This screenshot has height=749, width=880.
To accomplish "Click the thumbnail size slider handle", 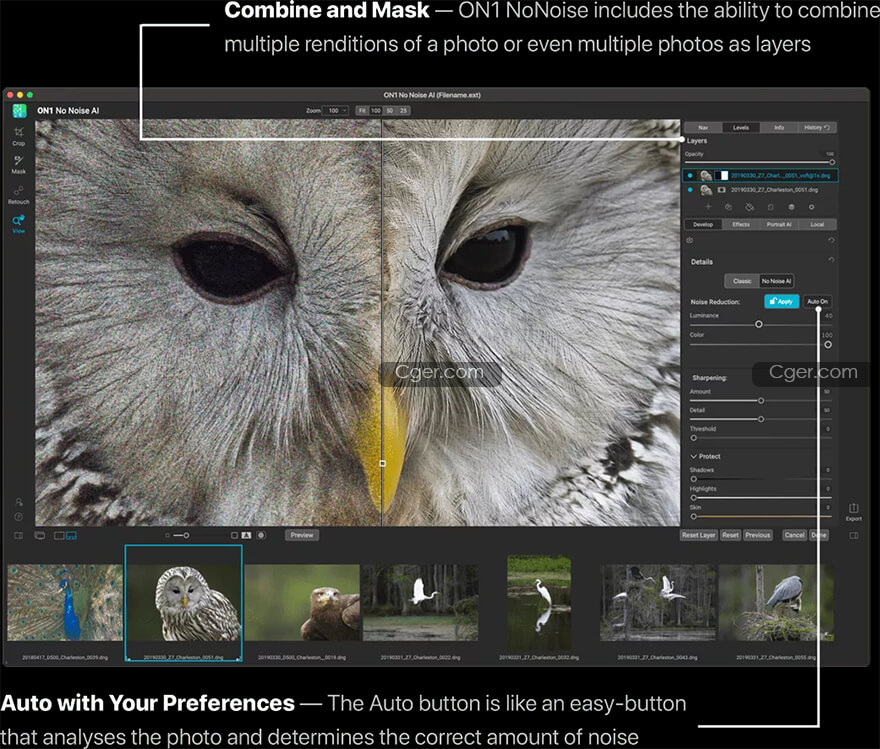I will point(186,535).
